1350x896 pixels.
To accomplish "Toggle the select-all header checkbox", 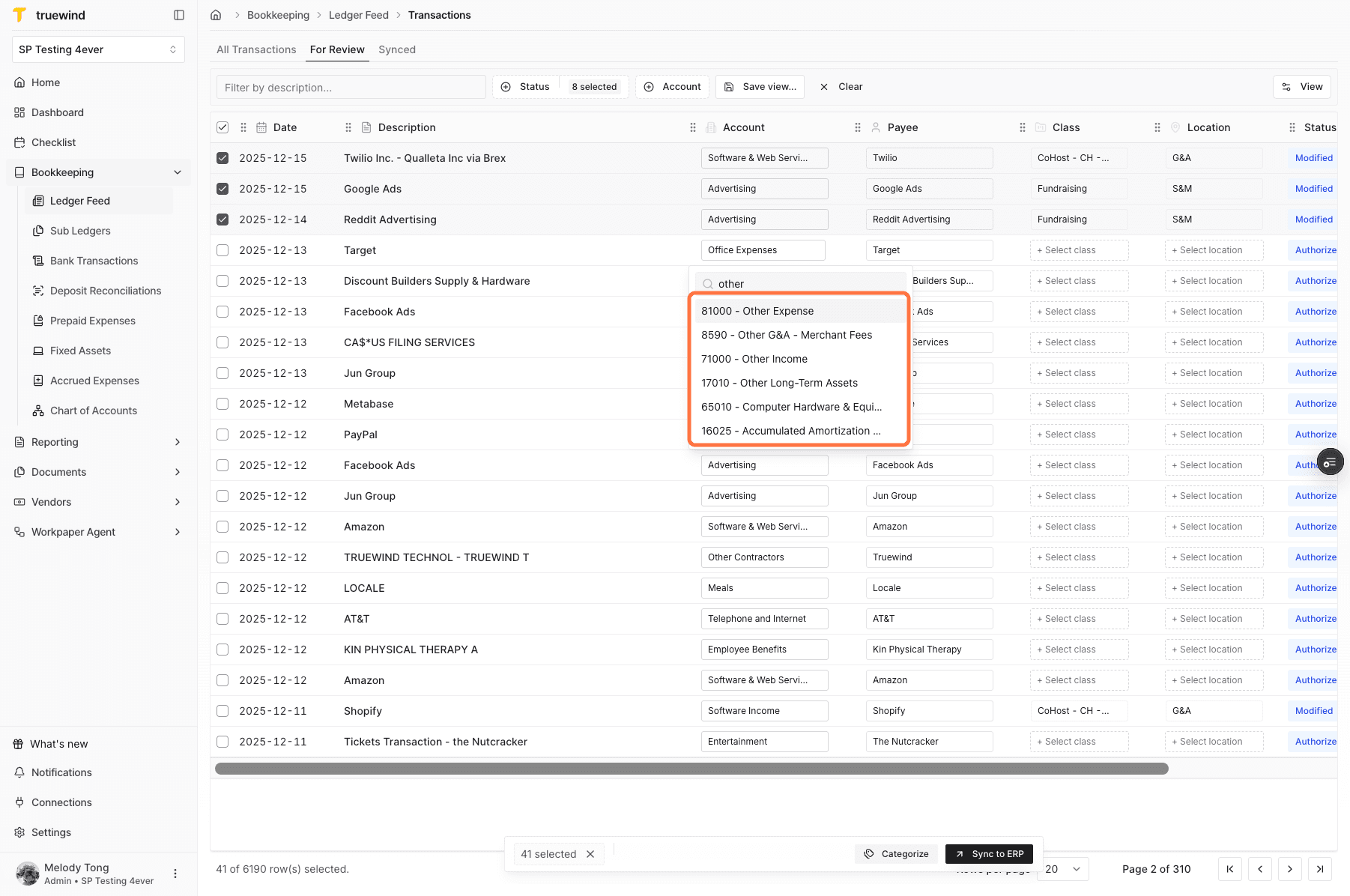I will 223,127.
